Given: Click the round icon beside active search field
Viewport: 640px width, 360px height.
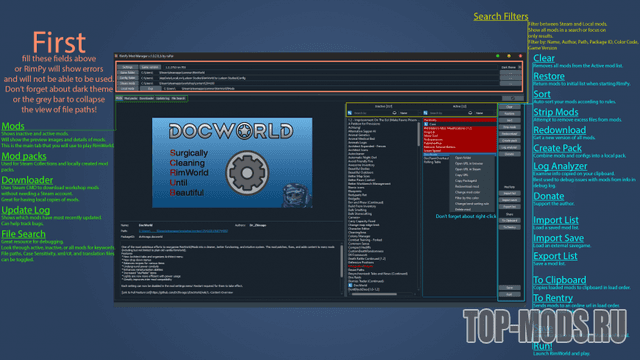Looking at the screenshot, I should click(470, 113).
